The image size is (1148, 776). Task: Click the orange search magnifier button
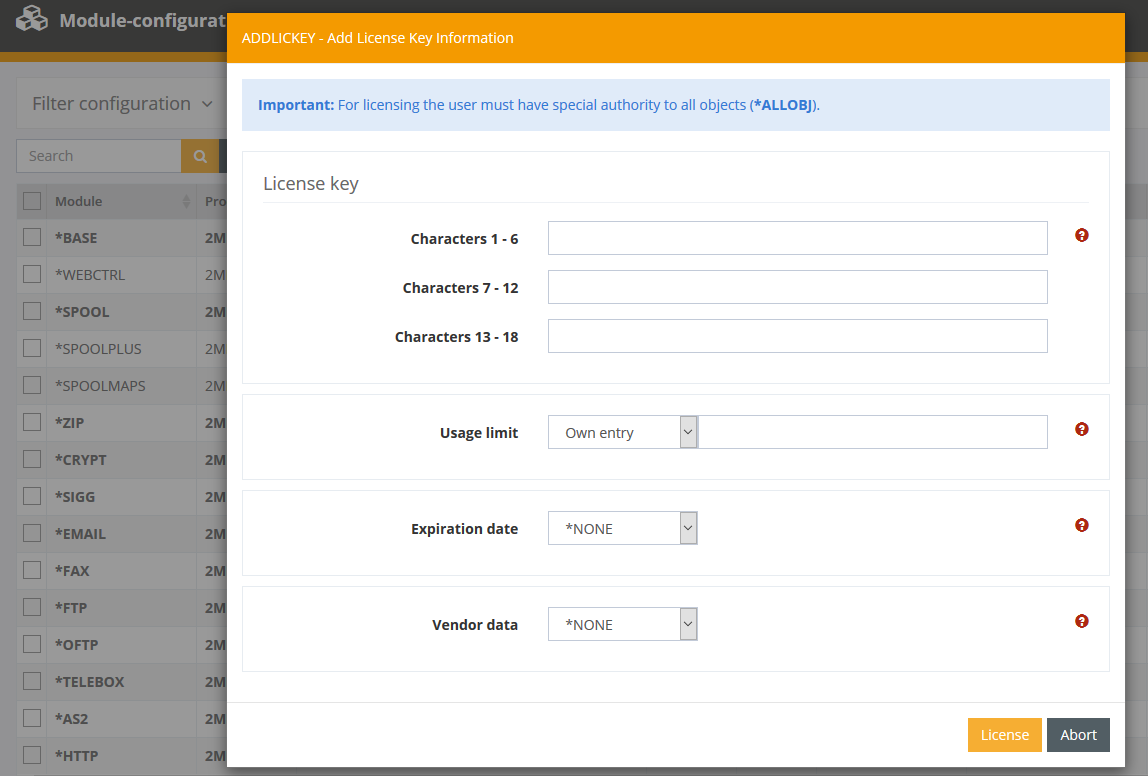pos(200,156)
